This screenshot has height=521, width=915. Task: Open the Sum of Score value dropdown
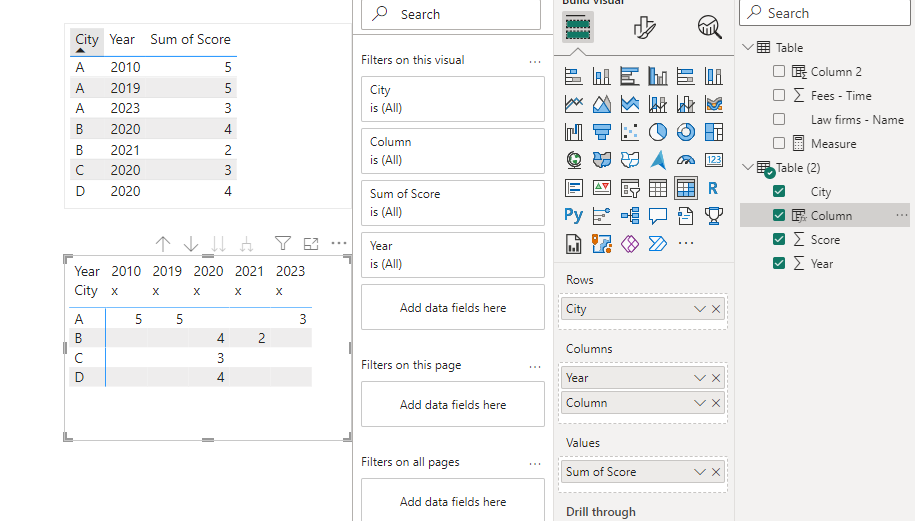point(700,472)
